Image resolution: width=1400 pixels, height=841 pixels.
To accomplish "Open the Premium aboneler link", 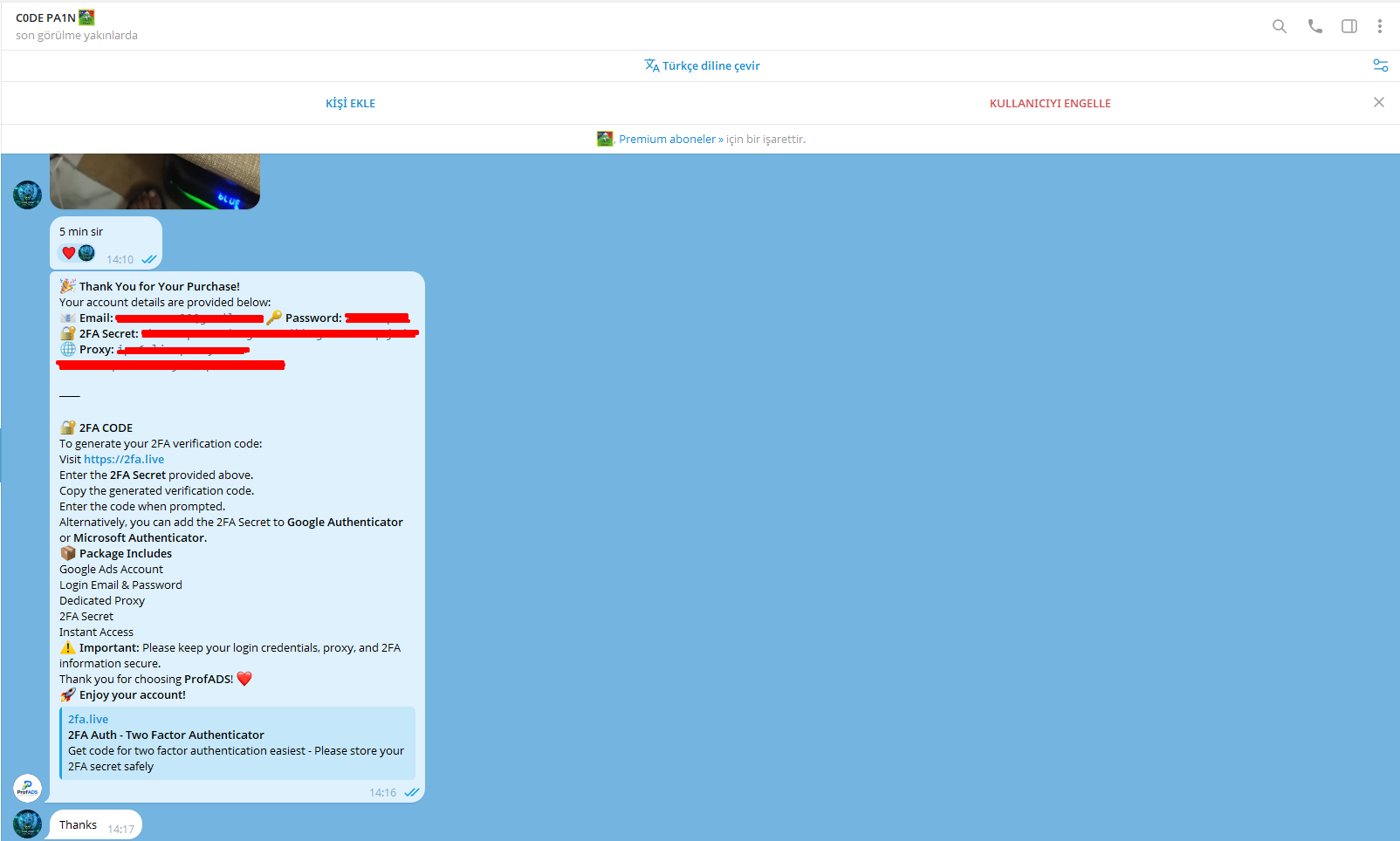I will coord(671,139).
